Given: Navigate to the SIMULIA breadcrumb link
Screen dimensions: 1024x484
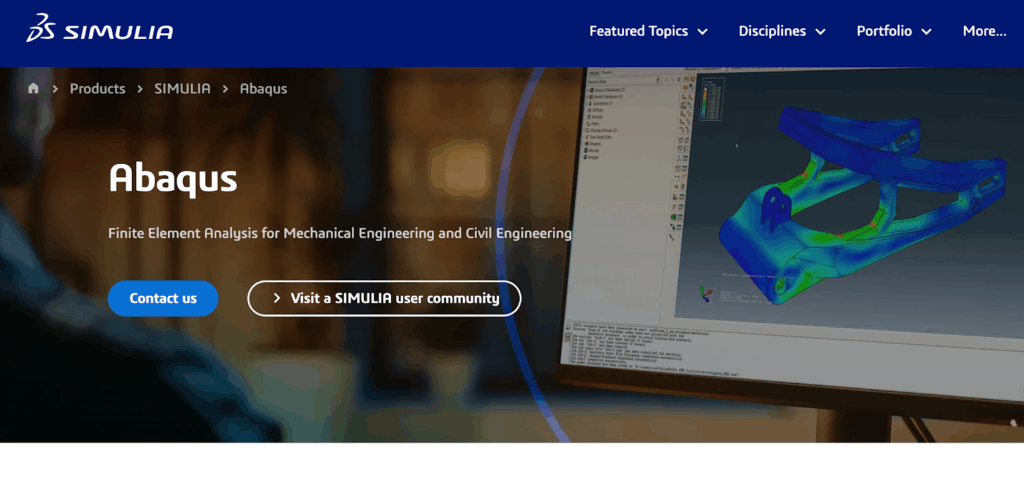Looking at the screenshot, I should coord(182,89).
